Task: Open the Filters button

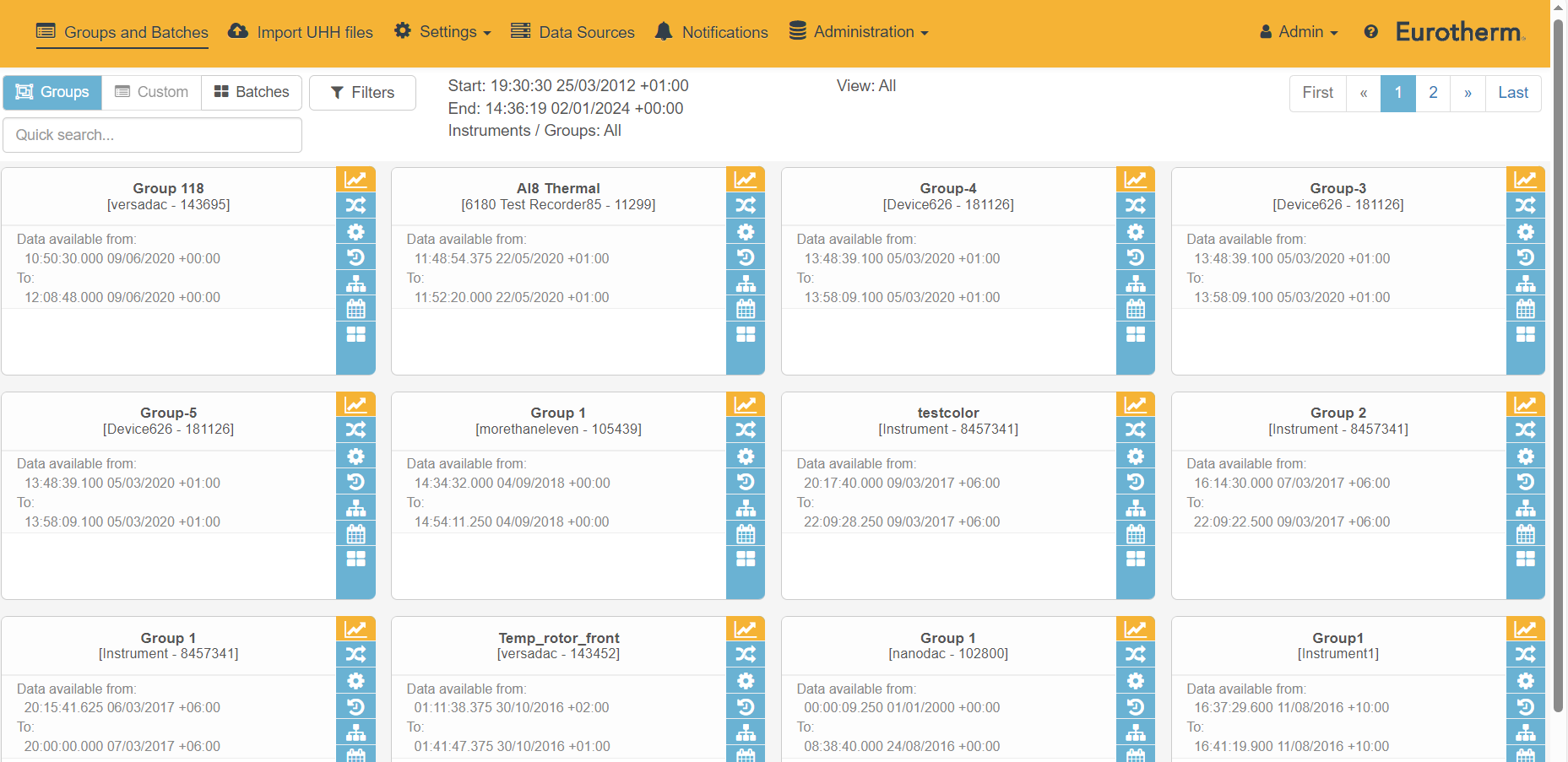Action: [362, 93]
